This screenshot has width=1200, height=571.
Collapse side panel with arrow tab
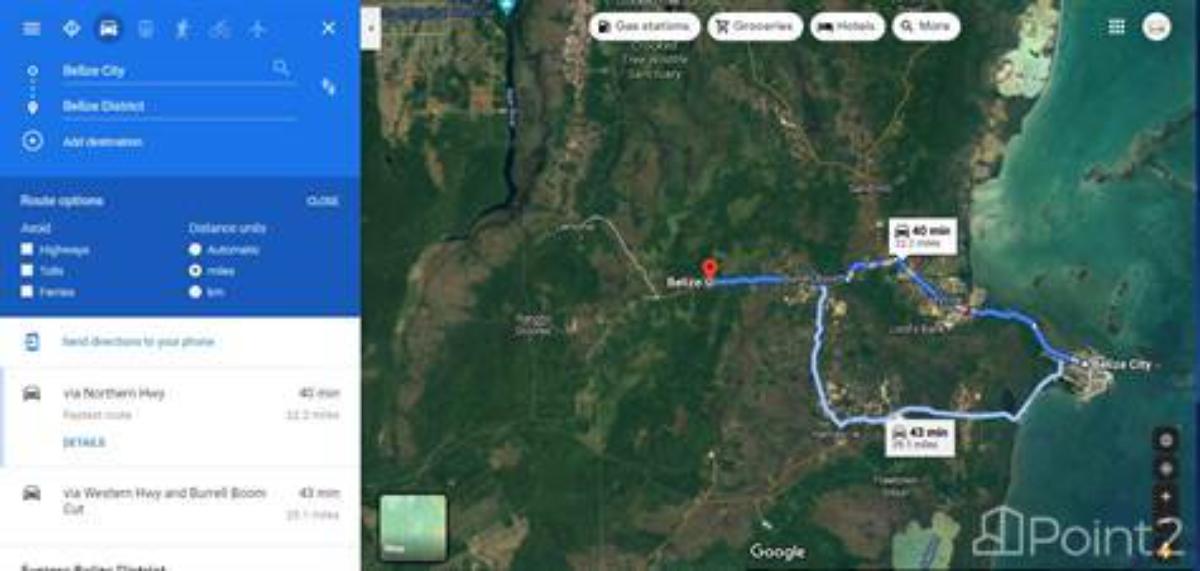coord(370,28)
